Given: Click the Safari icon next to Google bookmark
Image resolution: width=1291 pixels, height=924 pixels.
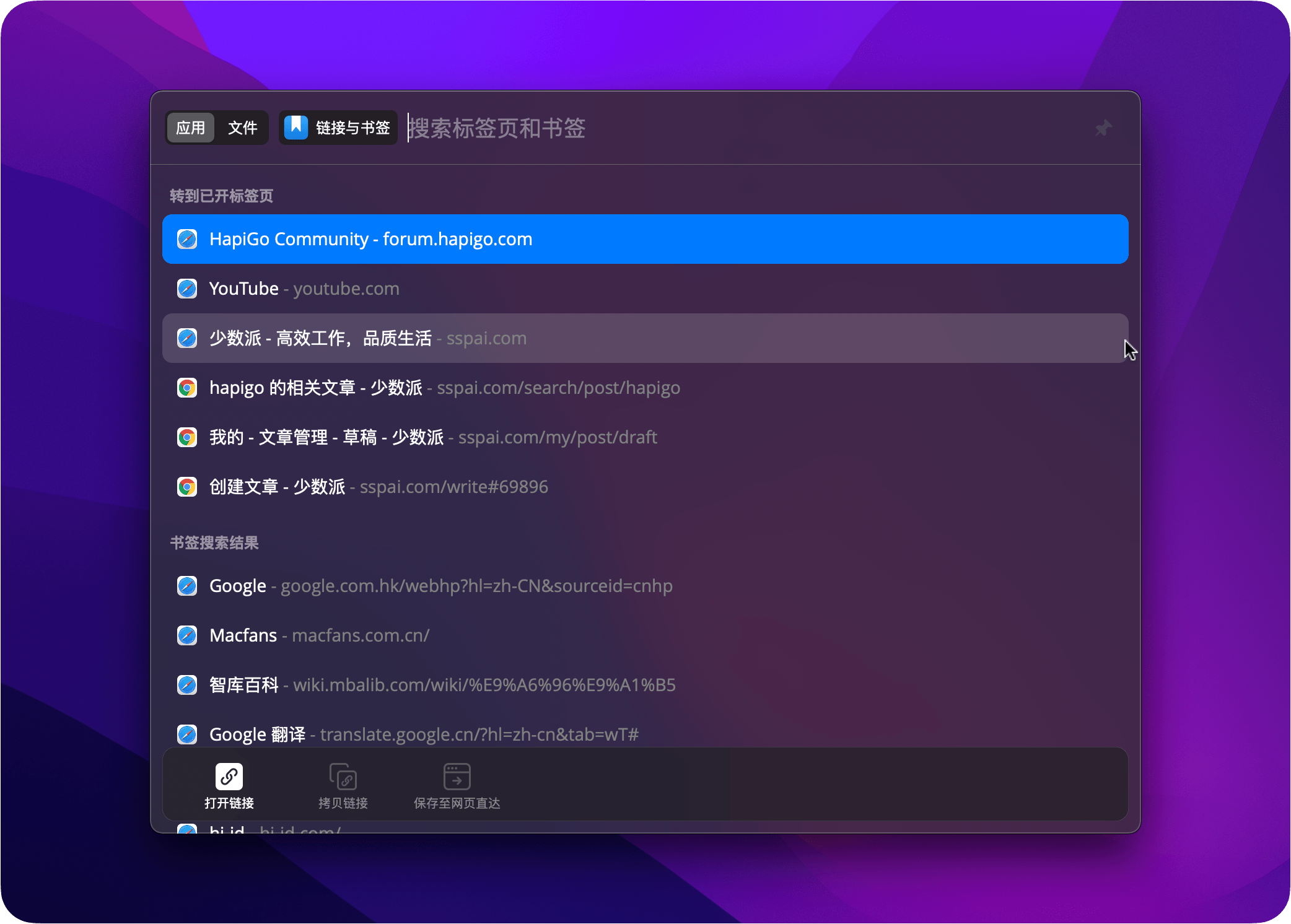Looking at the screenshot, I should (x=186, y=586).
